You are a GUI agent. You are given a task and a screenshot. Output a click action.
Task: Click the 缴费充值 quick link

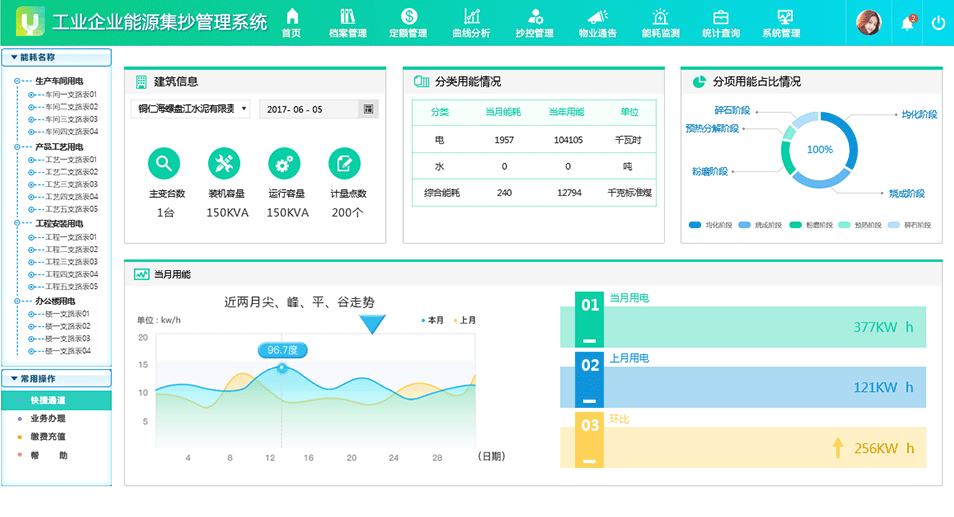point(48,437)
